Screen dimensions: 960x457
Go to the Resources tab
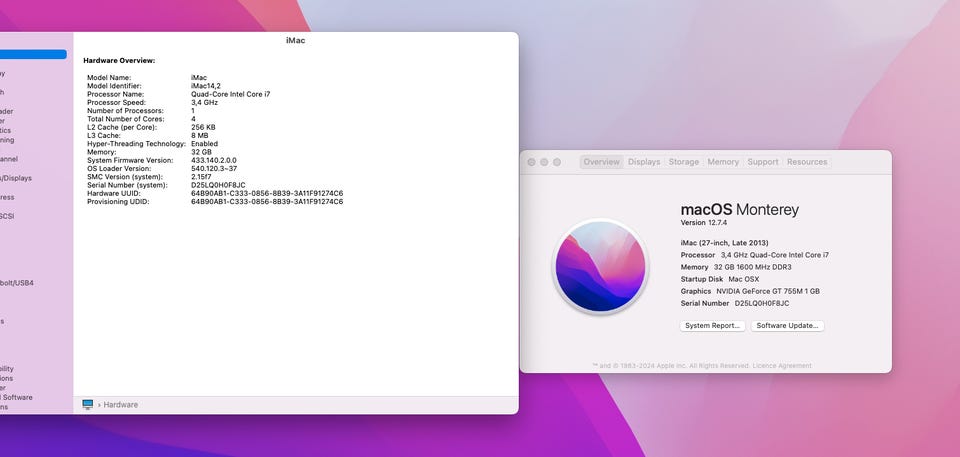(x=807, y=162)
